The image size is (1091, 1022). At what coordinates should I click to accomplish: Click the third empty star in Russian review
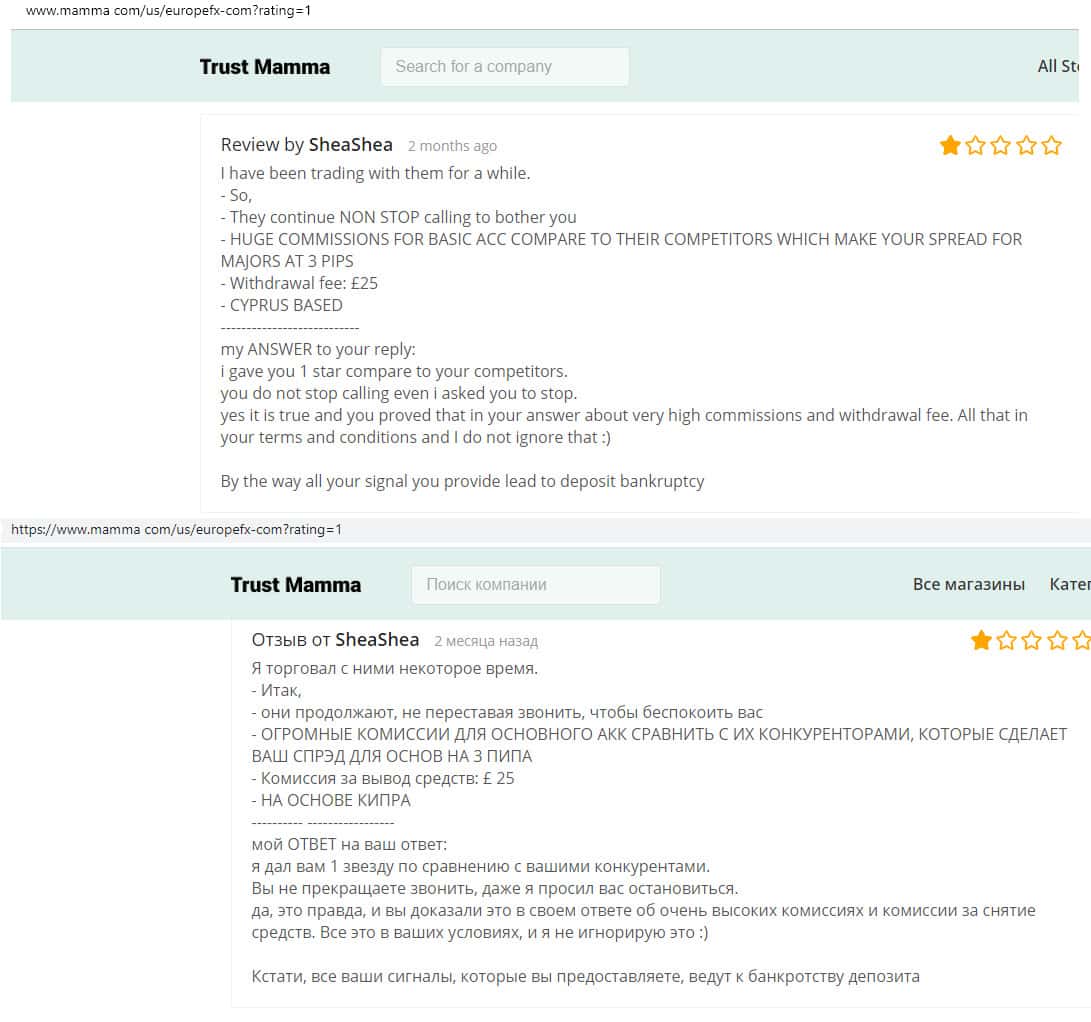(1032, 641)
